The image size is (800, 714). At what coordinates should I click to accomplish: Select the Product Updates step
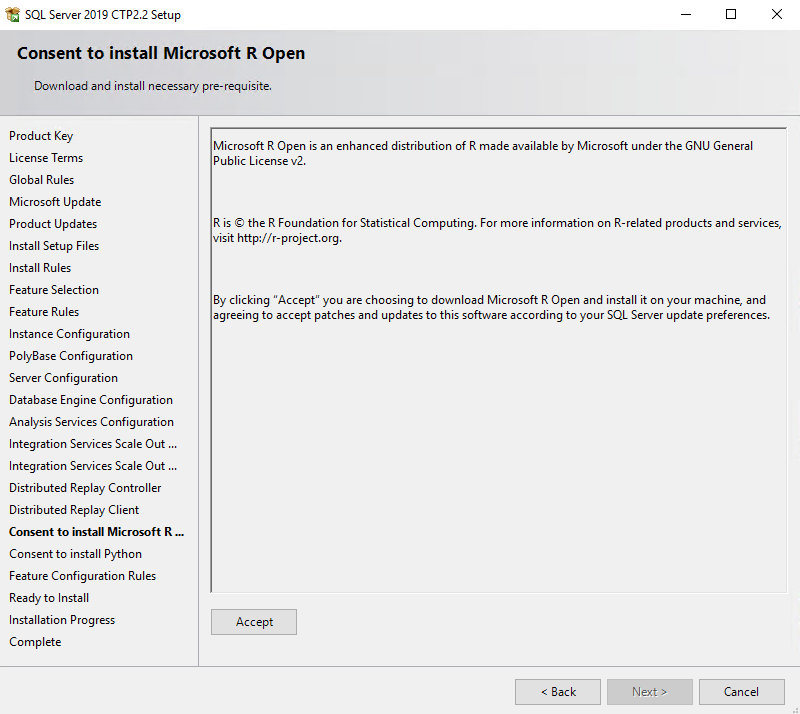(53, 224)
